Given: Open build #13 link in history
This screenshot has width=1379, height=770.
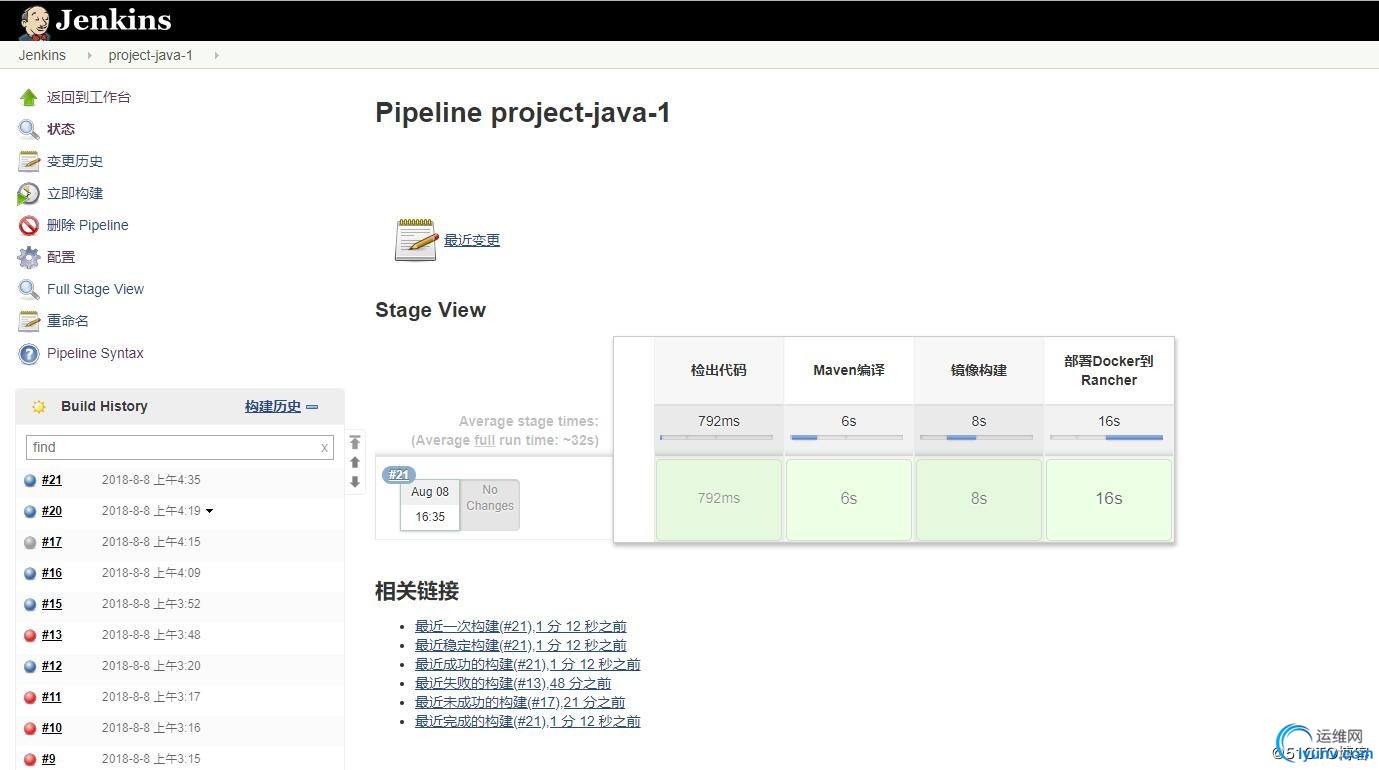Looking at the screenshot, I should (52, 635).
